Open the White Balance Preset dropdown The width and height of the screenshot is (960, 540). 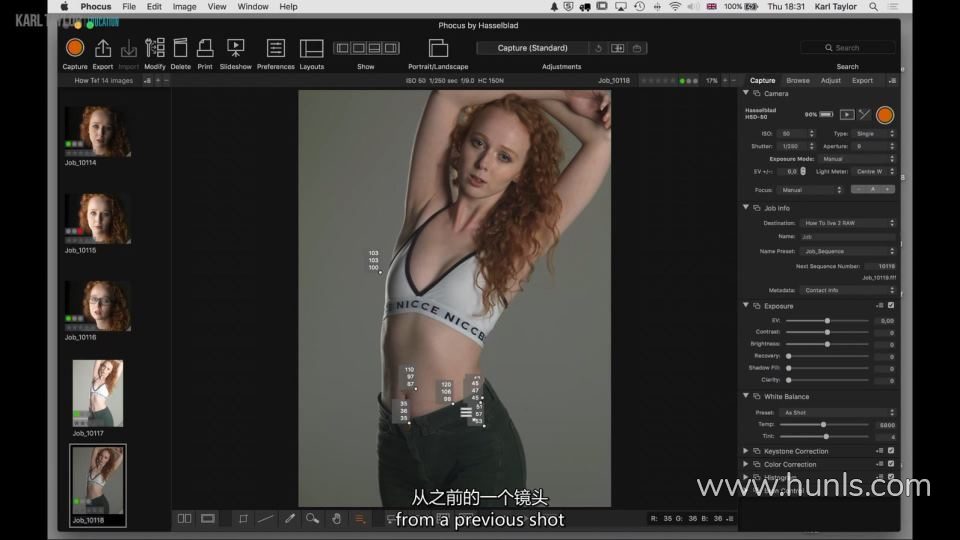point(838,413)
